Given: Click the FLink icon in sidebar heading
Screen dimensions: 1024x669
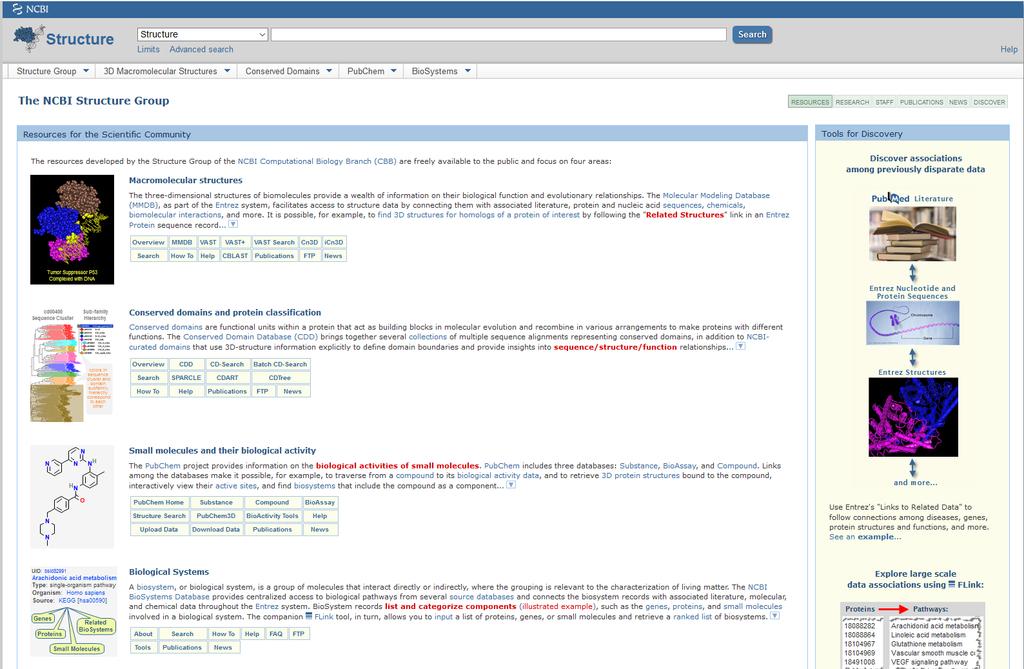Looking at the screenshot, I should (952, 584).
